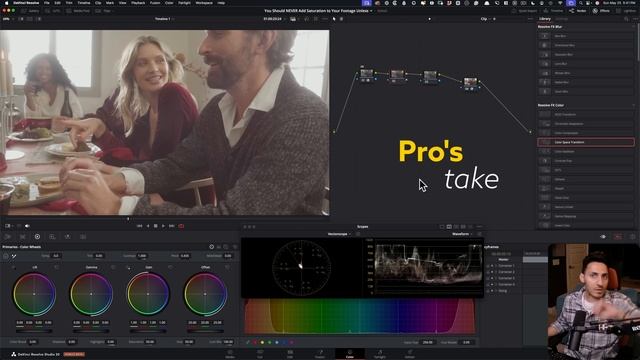Viewport: 640px width, 360px height.
Task: Open the RGB Mixer palette icon
Action: tap(67, 236)
